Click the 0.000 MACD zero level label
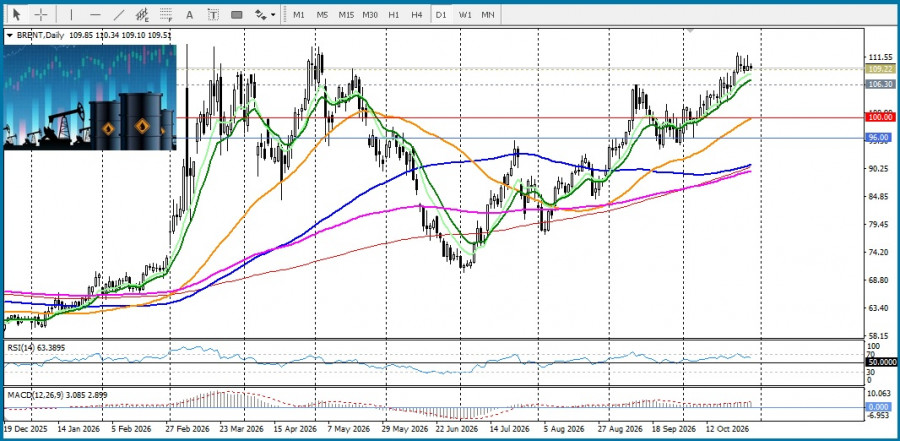 tap(880, 407)
